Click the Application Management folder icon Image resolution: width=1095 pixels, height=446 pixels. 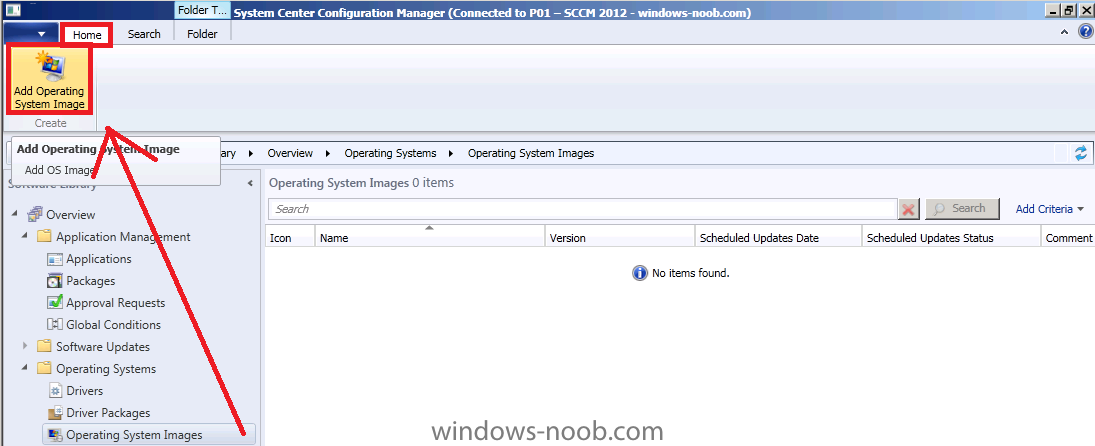point(45,237)
